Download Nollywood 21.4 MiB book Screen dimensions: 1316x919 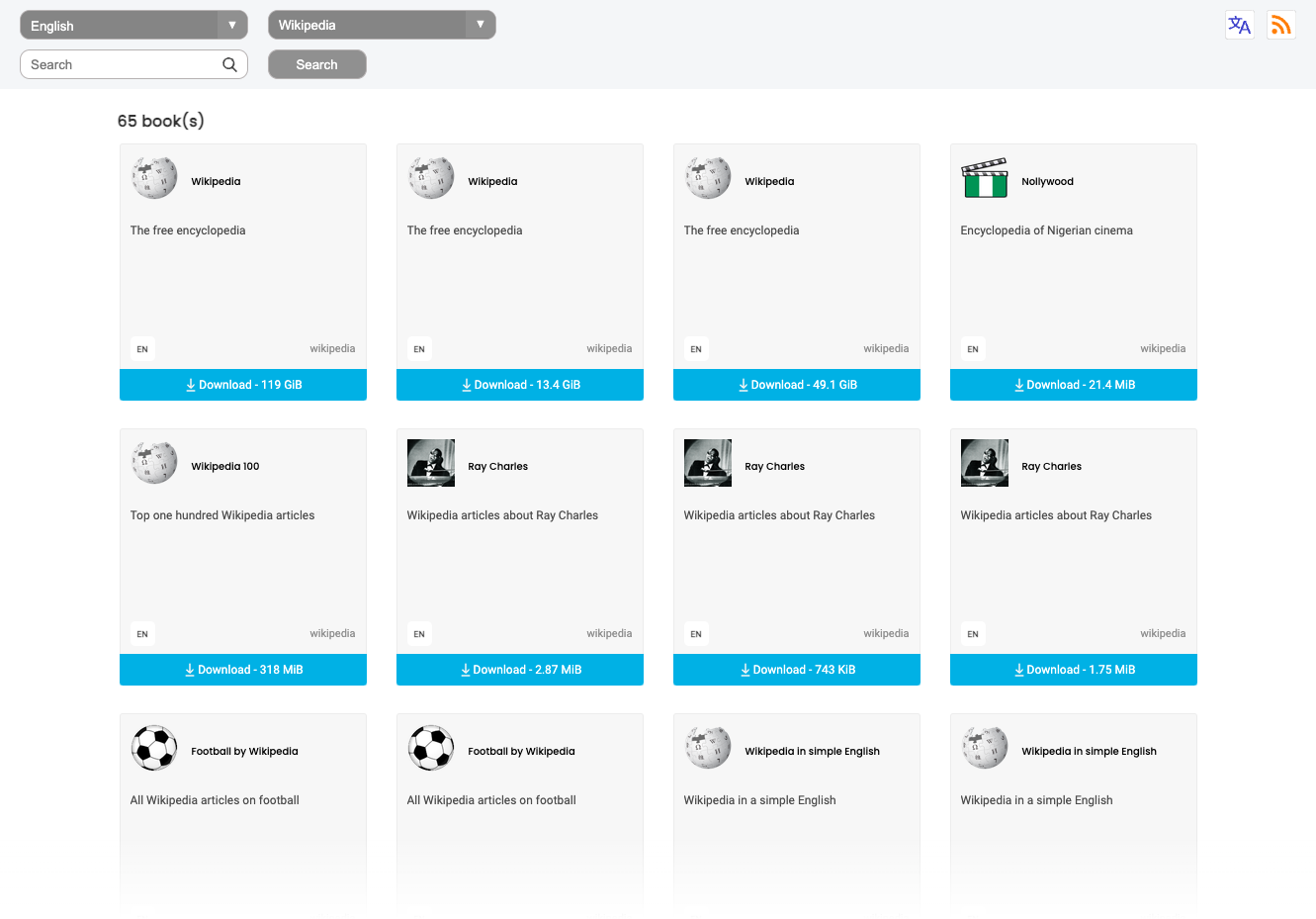1074,385
